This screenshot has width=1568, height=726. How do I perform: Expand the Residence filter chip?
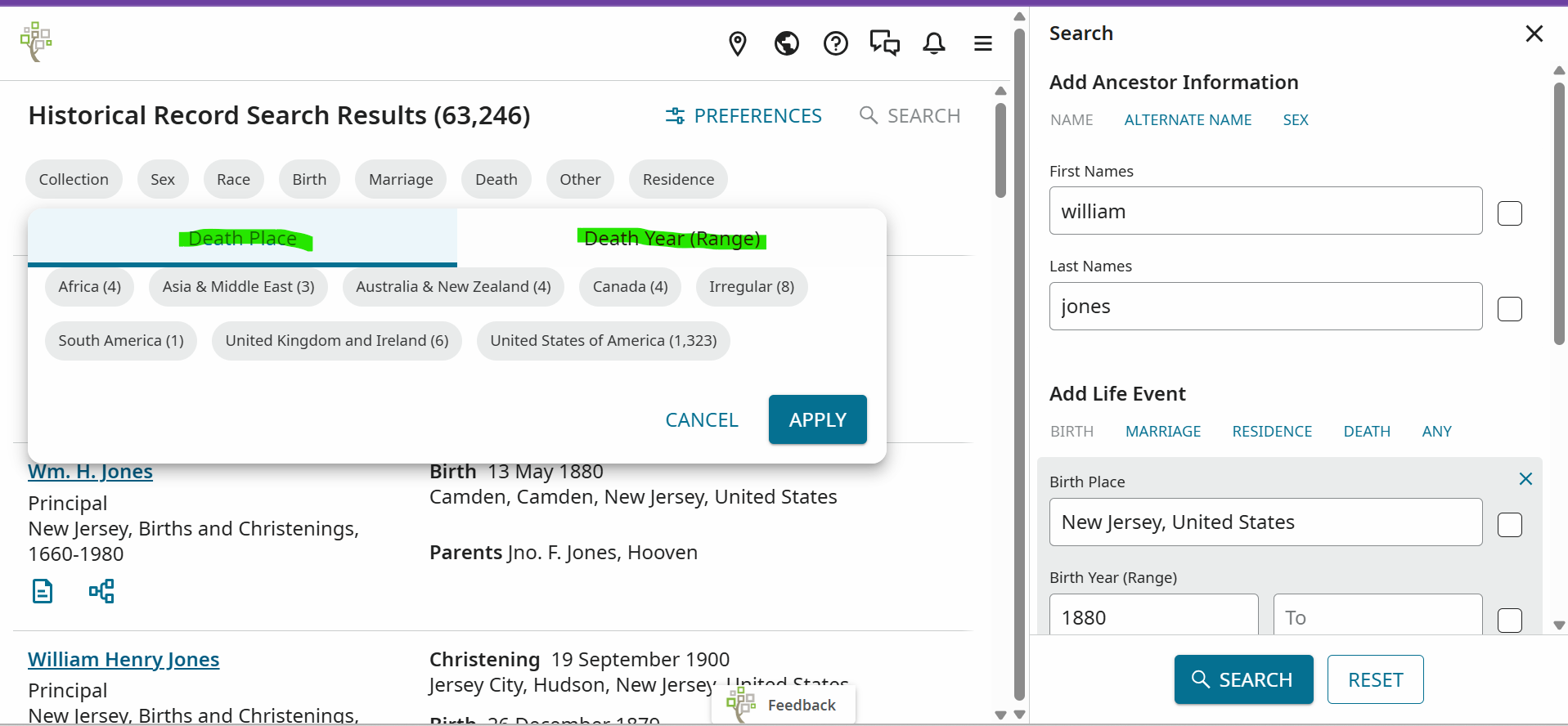(678, 179)
